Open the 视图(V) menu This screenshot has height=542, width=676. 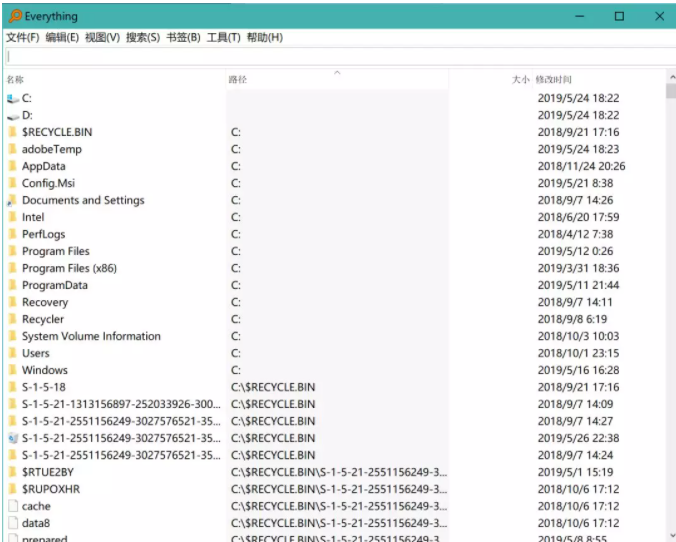click(x=102, y=38)
